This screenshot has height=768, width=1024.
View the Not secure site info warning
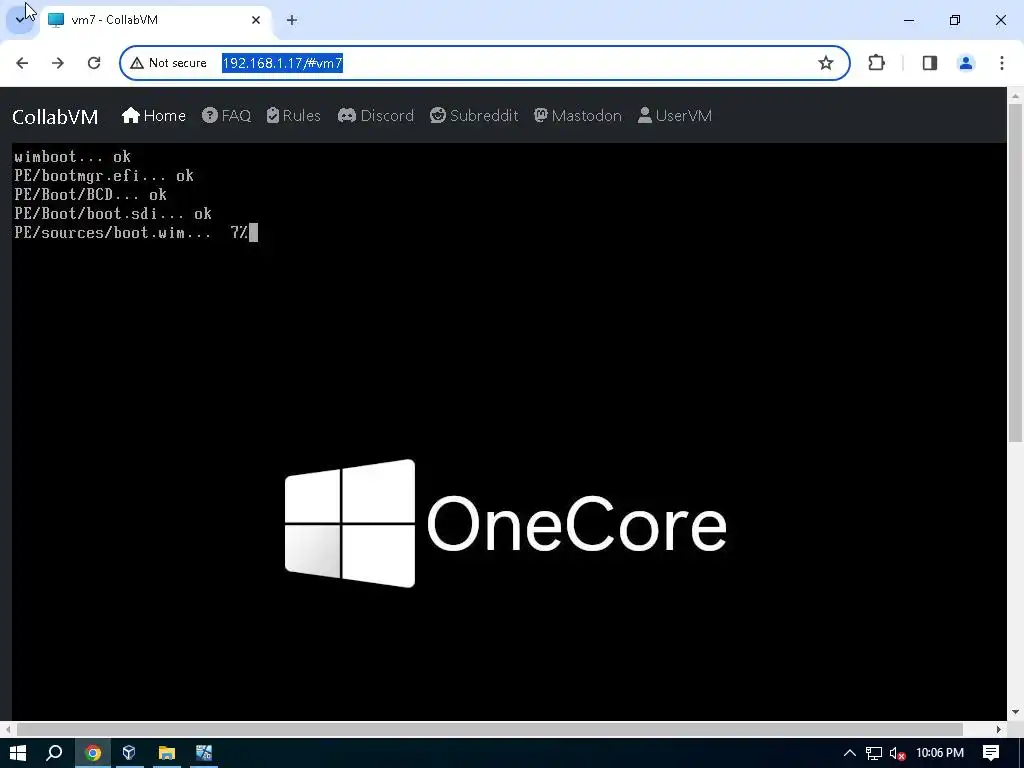click(x=168, y=63)
